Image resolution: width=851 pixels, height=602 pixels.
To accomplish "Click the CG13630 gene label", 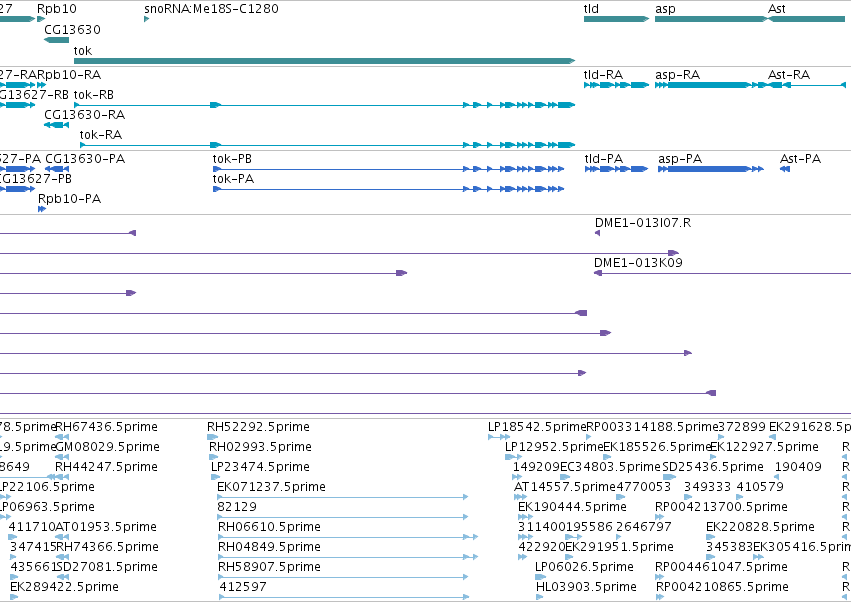I will click(x=72, y=29).
